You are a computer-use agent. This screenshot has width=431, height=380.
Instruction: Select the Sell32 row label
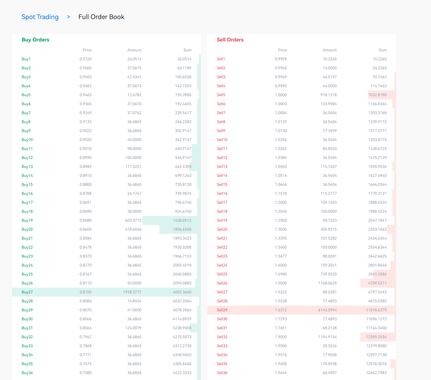tap(222, 337)
